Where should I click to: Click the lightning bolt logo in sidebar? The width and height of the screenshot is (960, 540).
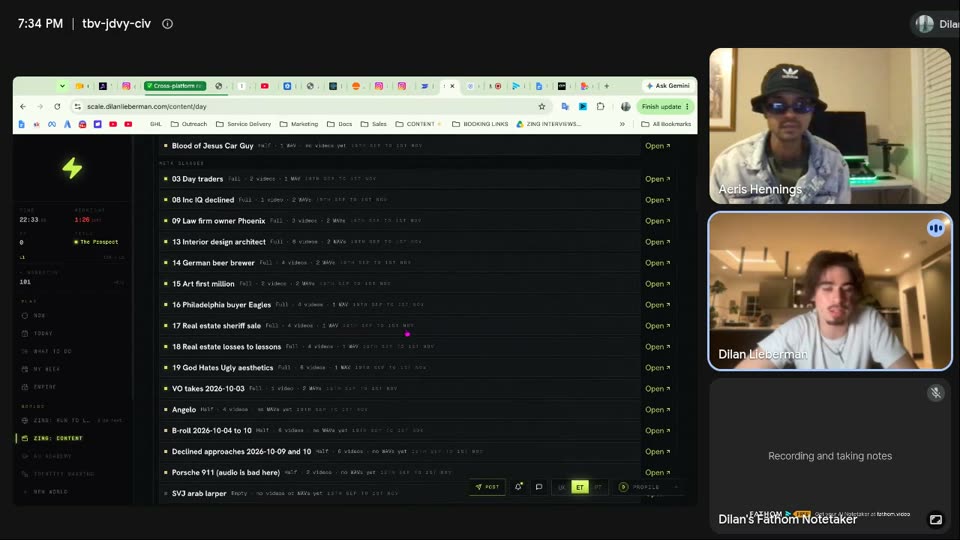[x=72, y=168]
